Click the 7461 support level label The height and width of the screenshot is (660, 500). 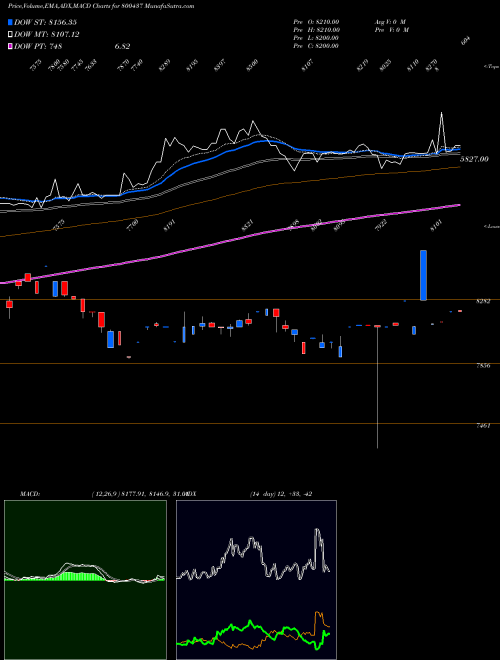[483, 426]
